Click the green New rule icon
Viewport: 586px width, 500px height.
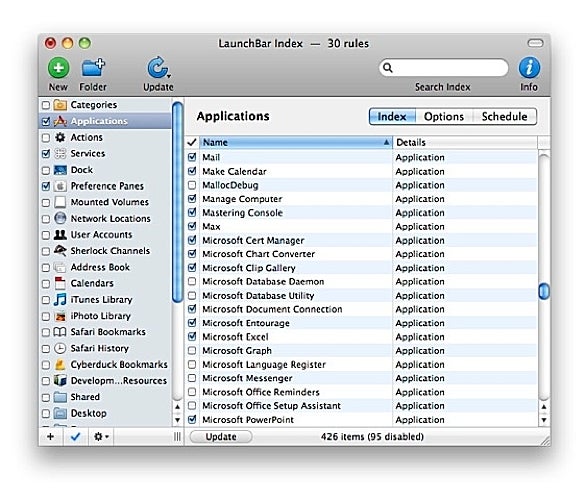coord(58,68)
